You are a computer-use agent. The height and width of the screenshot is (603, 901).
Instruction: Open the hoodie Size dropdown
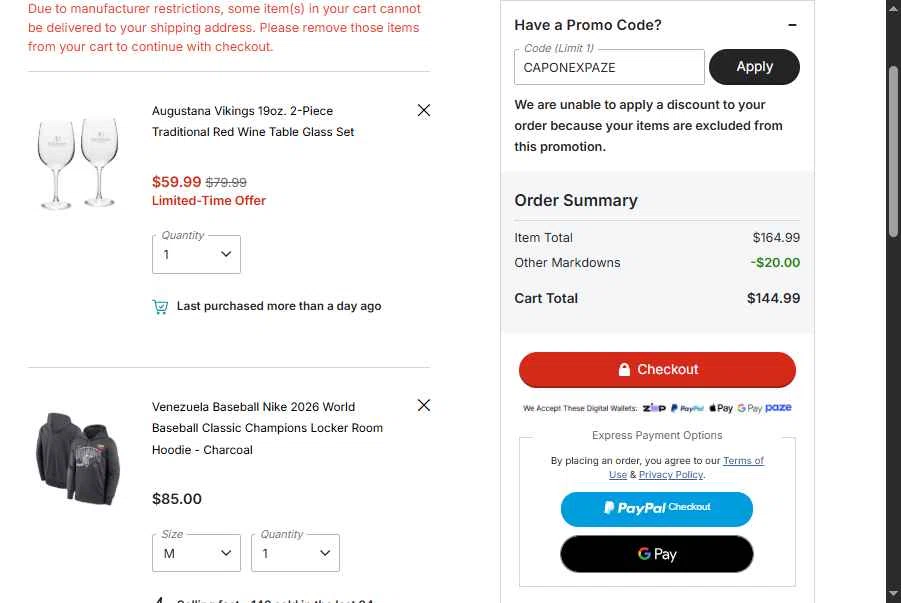[x=196, y=553]
